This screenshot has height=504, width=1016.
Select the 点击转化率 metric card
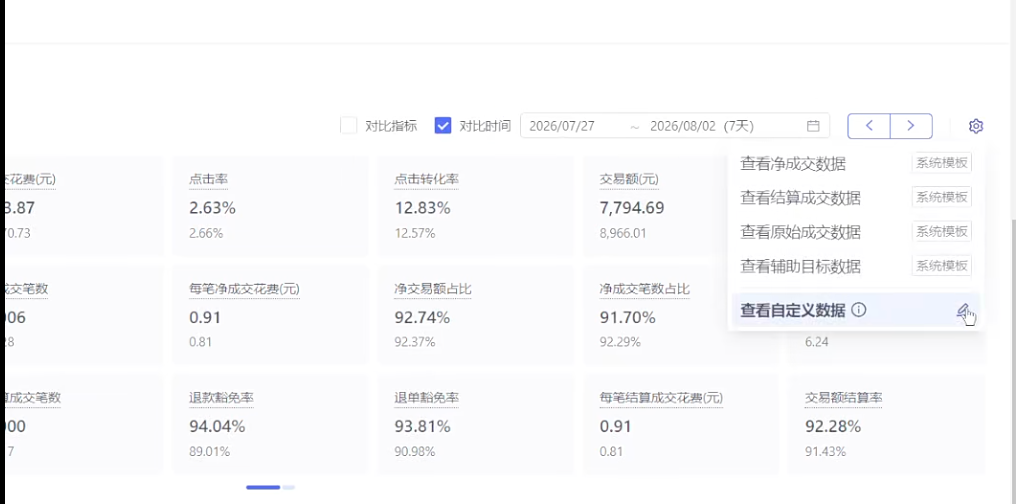[476, 206]
